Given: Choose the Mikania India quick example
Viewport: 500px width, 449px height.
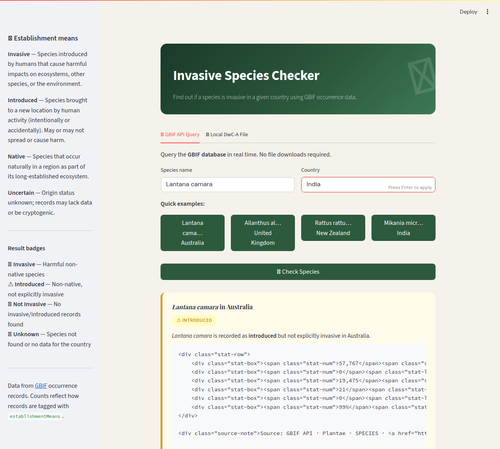Looking at the screenshot, I should [x=403, y=228].
